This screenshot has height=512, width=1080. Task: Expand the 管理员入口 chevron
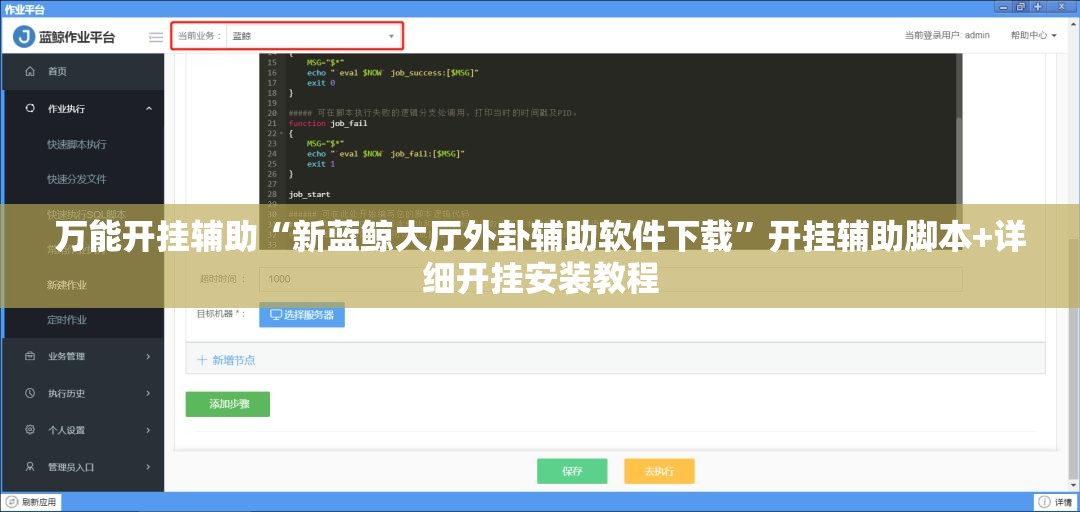click(149, 467)
